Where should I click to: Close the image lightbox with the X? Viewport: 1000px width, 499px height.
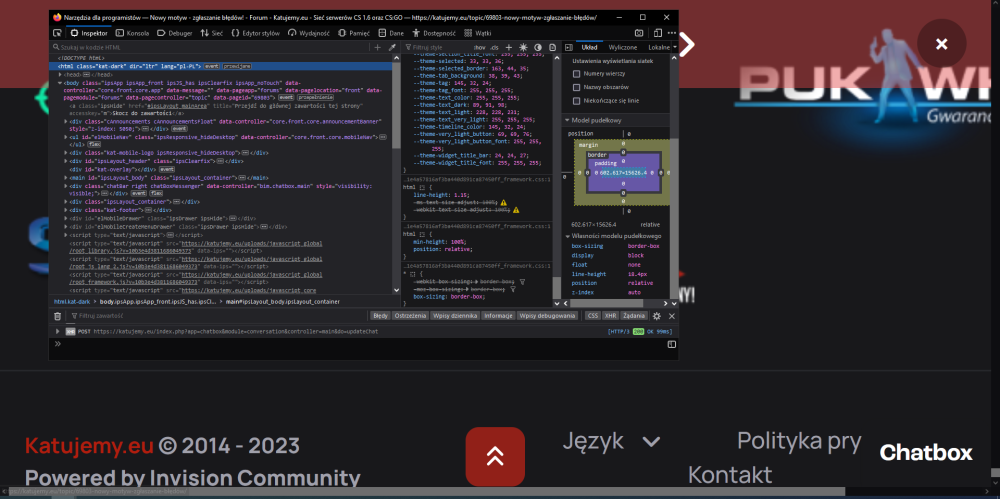coord(941,43)
